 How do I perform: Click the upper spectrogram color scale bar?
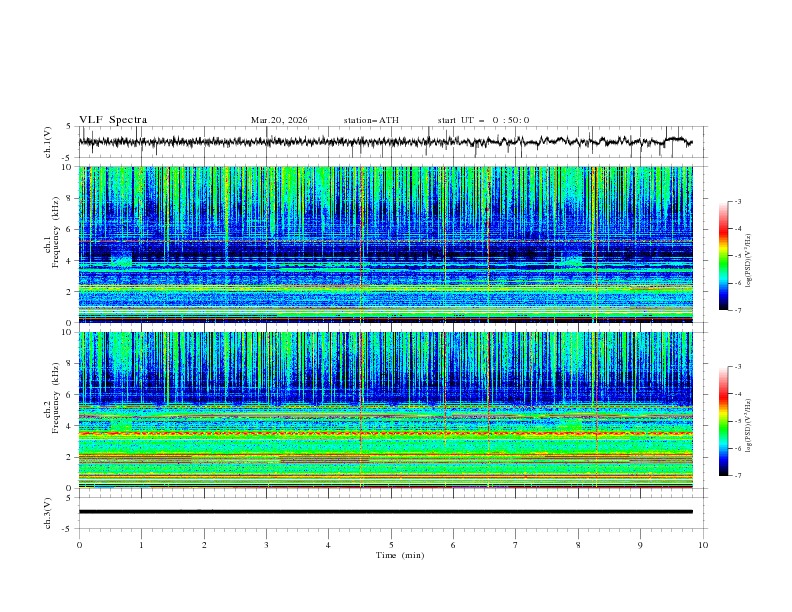pyautogui.click(x=724, y=256)
